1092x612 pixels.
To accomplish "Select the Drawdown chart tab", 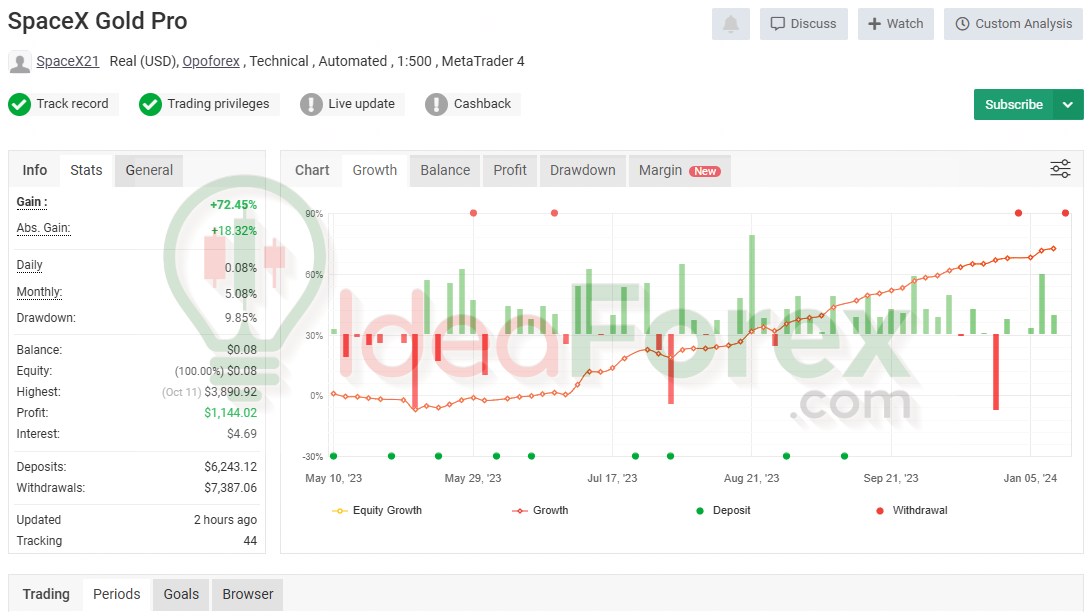I will (x=583, y=171).
